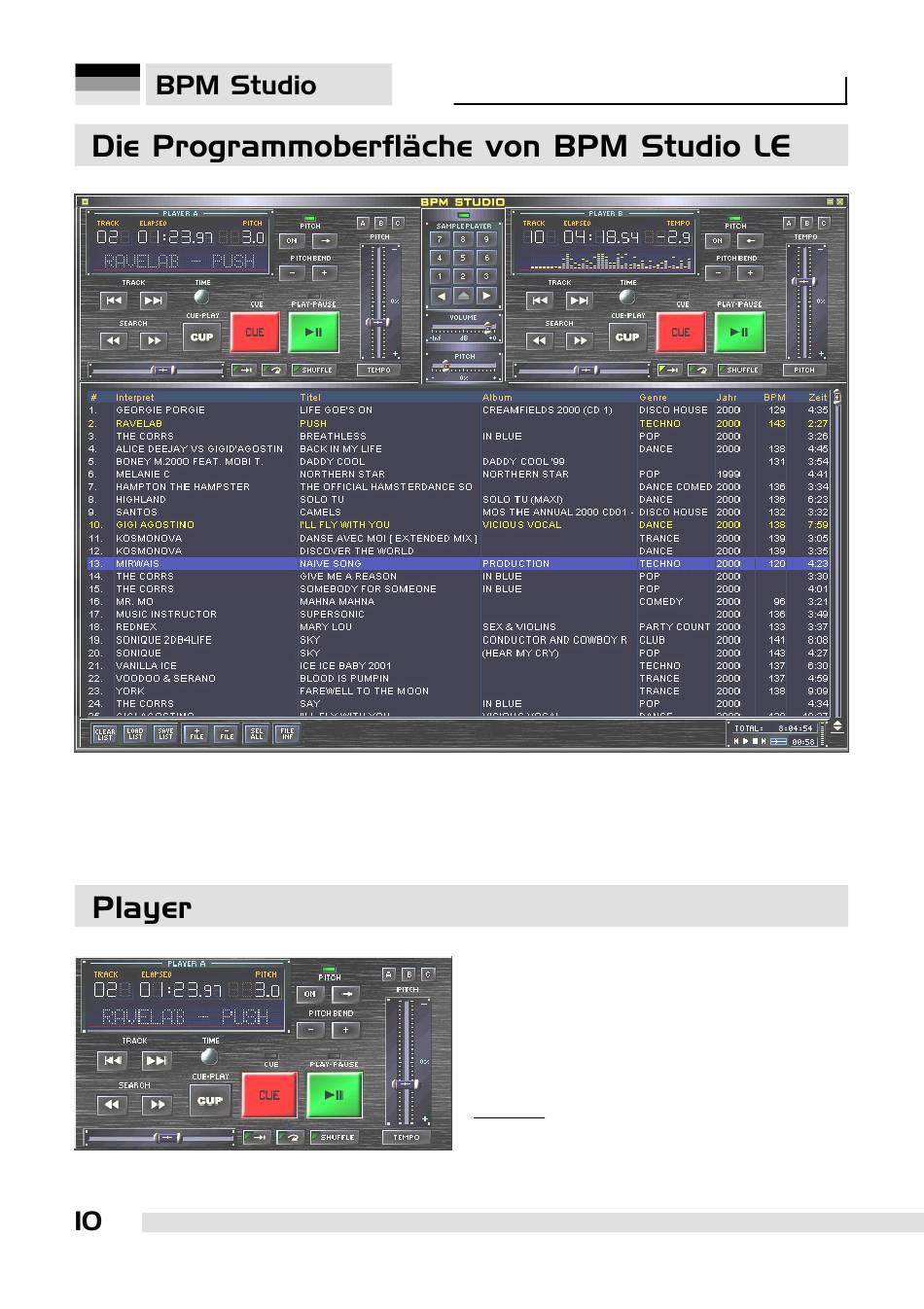Click the TIME knob in main window's Player A
924x1309 pixels.
pos(202,297)
